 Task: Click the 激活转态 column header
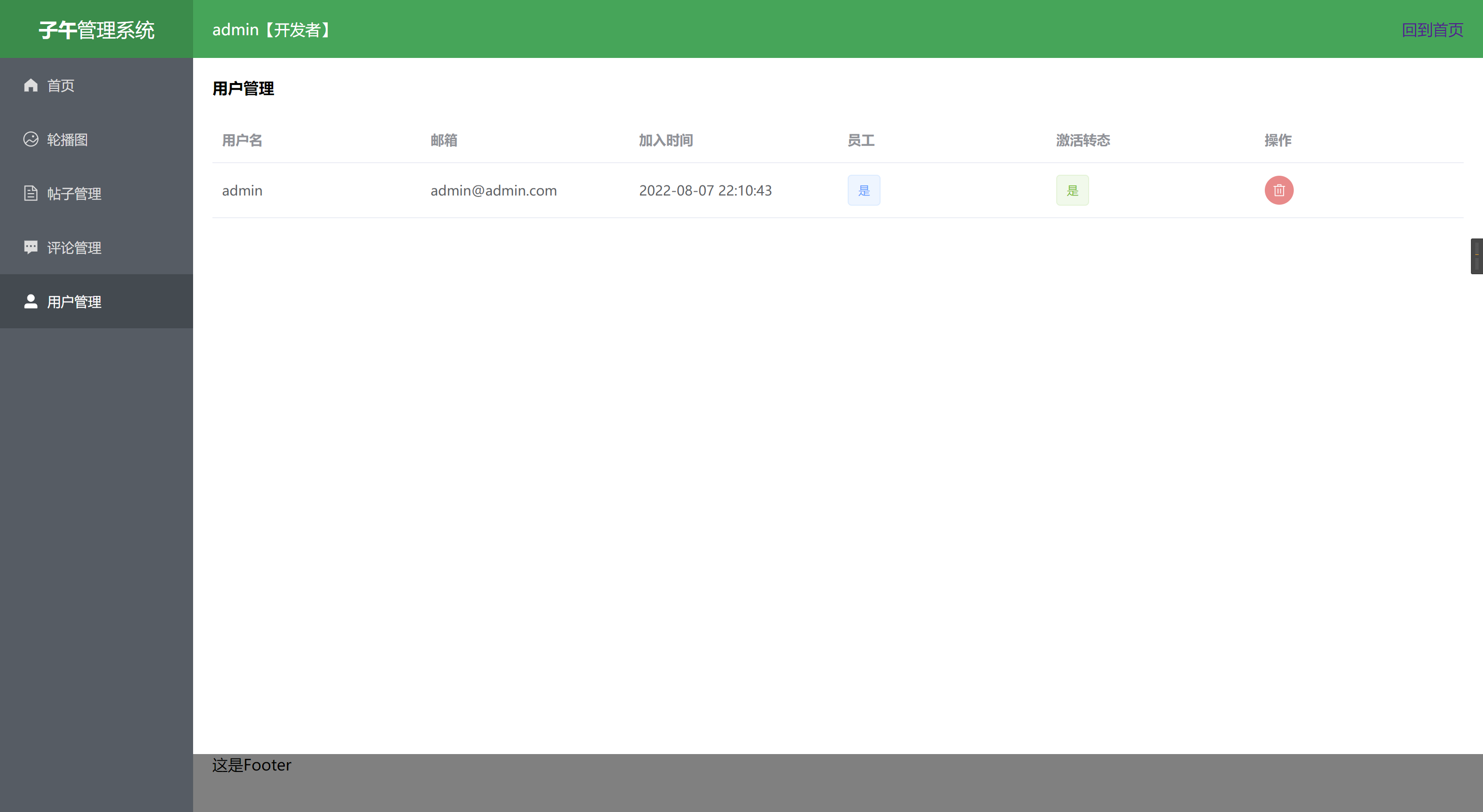pos(1082,140)
